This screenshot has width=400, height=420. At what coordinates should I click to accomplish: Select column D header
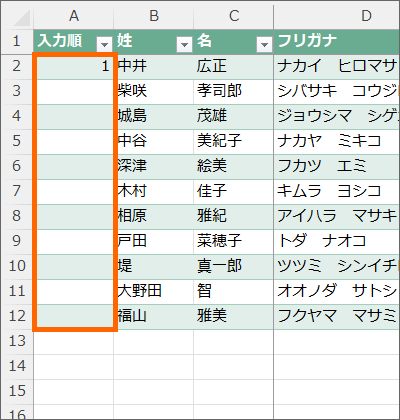click(x=337, y=16)
